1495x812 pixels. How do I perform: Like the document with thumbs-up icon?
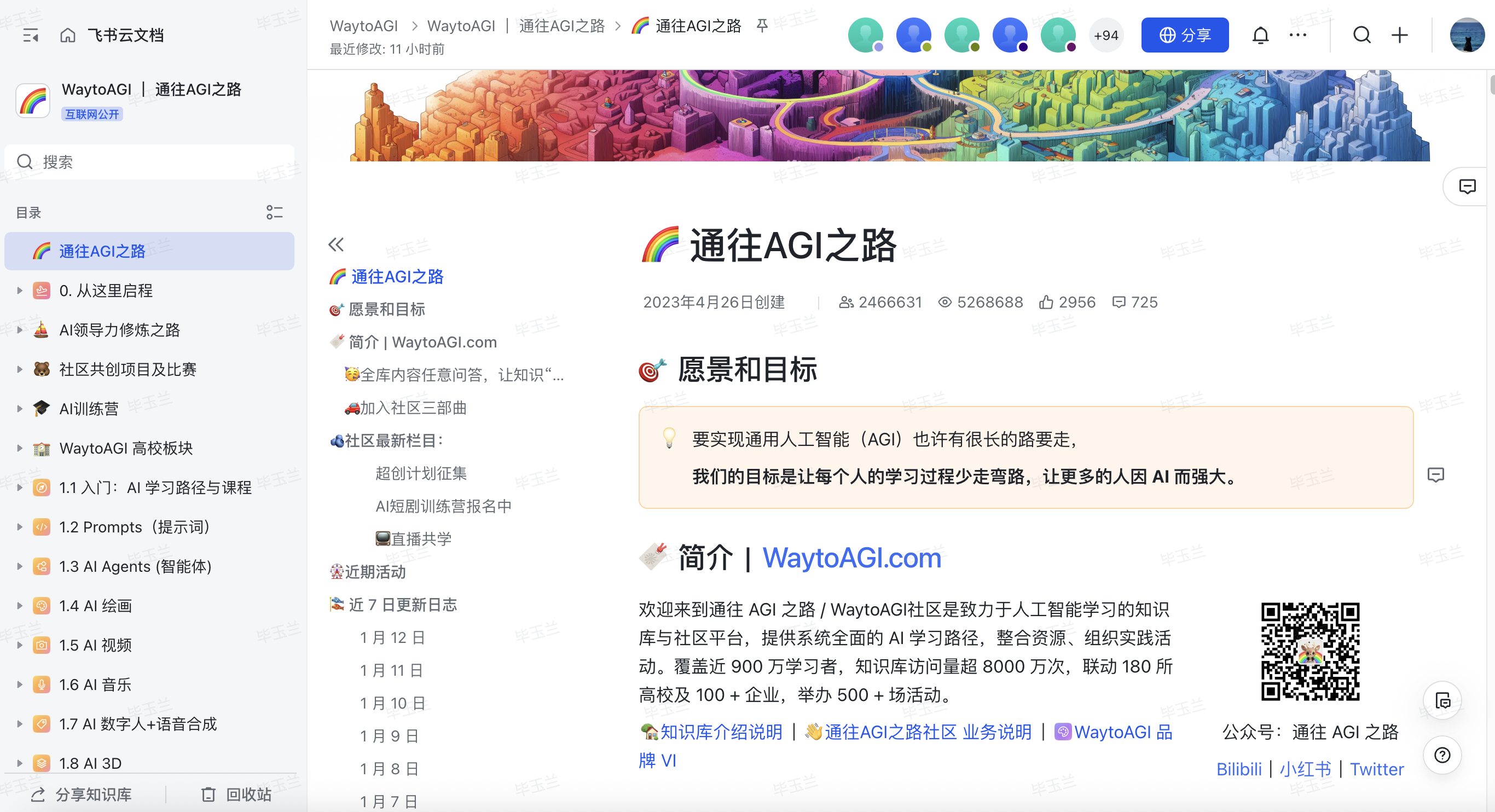coord(1046,303)
